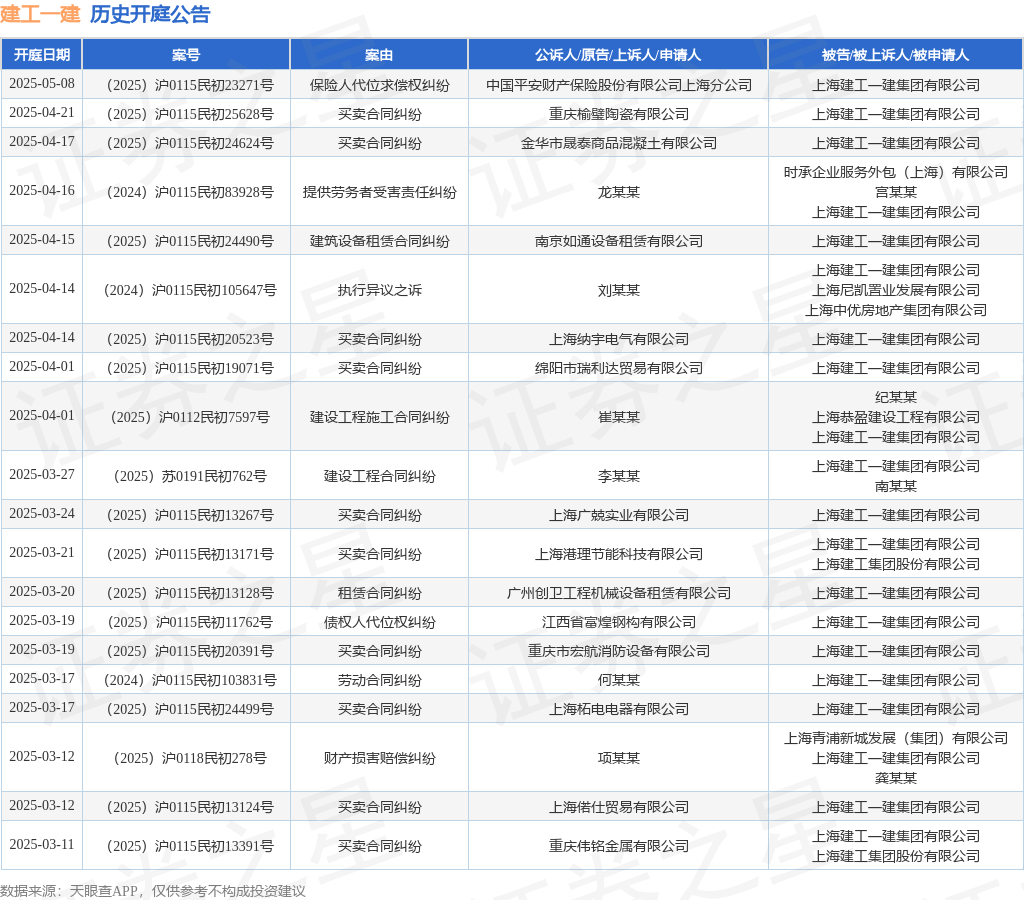Click 保险人代位求偿权纠纷 cell

pos(379,85)
